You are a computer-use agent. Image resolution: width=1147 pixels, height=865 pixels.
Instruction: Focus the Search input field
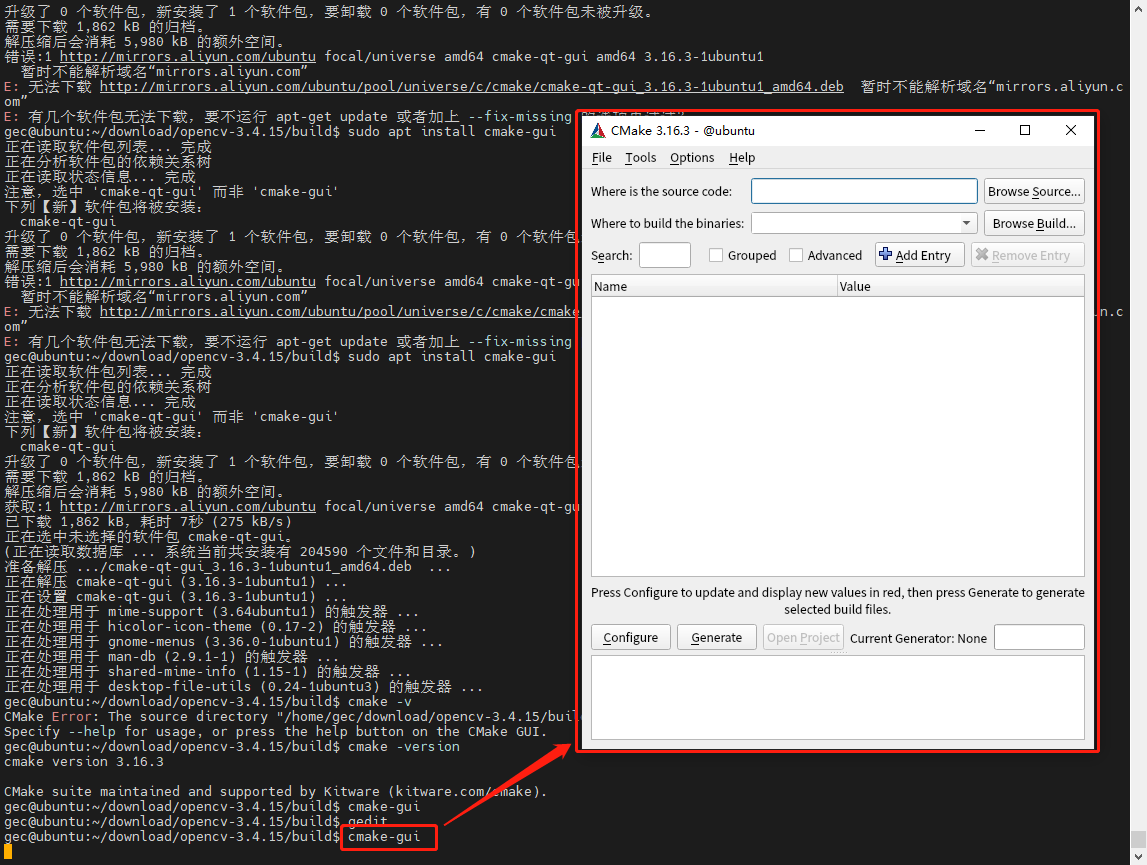click(x=664, y=255)
